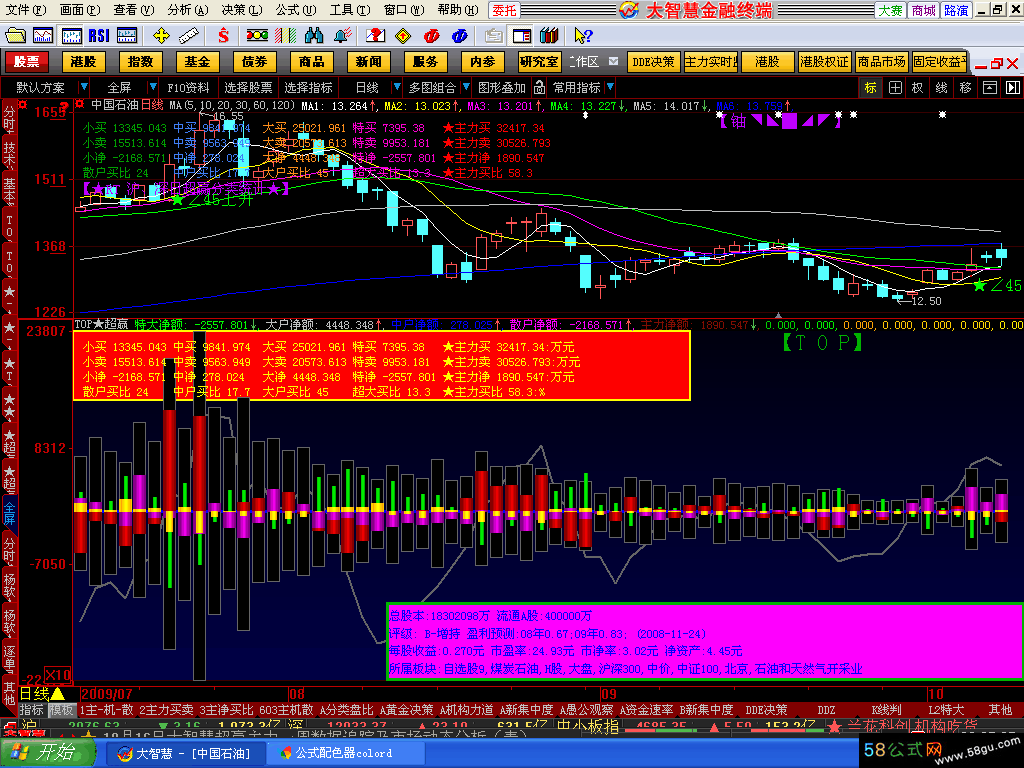Click the F10资料 button
This screenshot has width=1024, height=768.
coord(188,88)
